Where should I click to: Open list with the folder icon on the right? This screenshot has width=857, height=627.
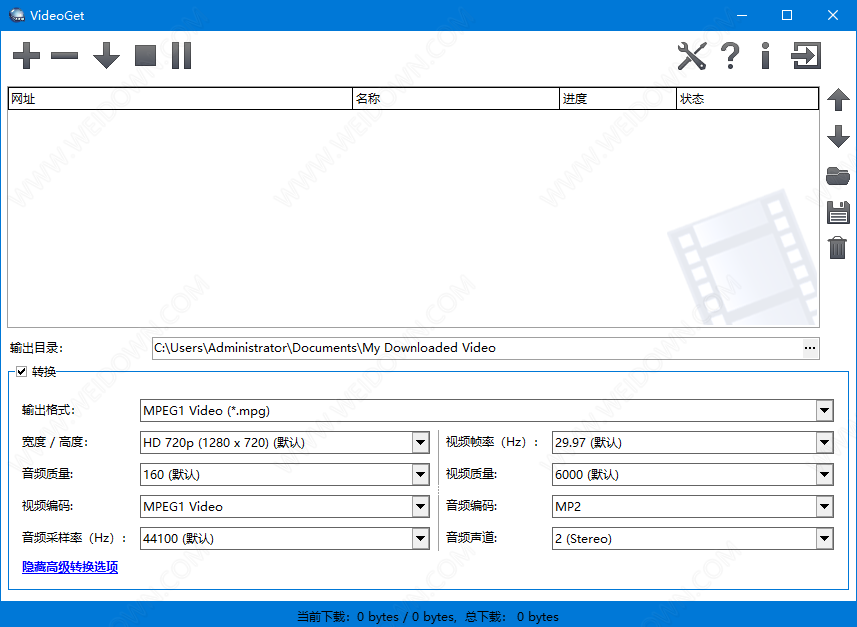coord(838,176)
